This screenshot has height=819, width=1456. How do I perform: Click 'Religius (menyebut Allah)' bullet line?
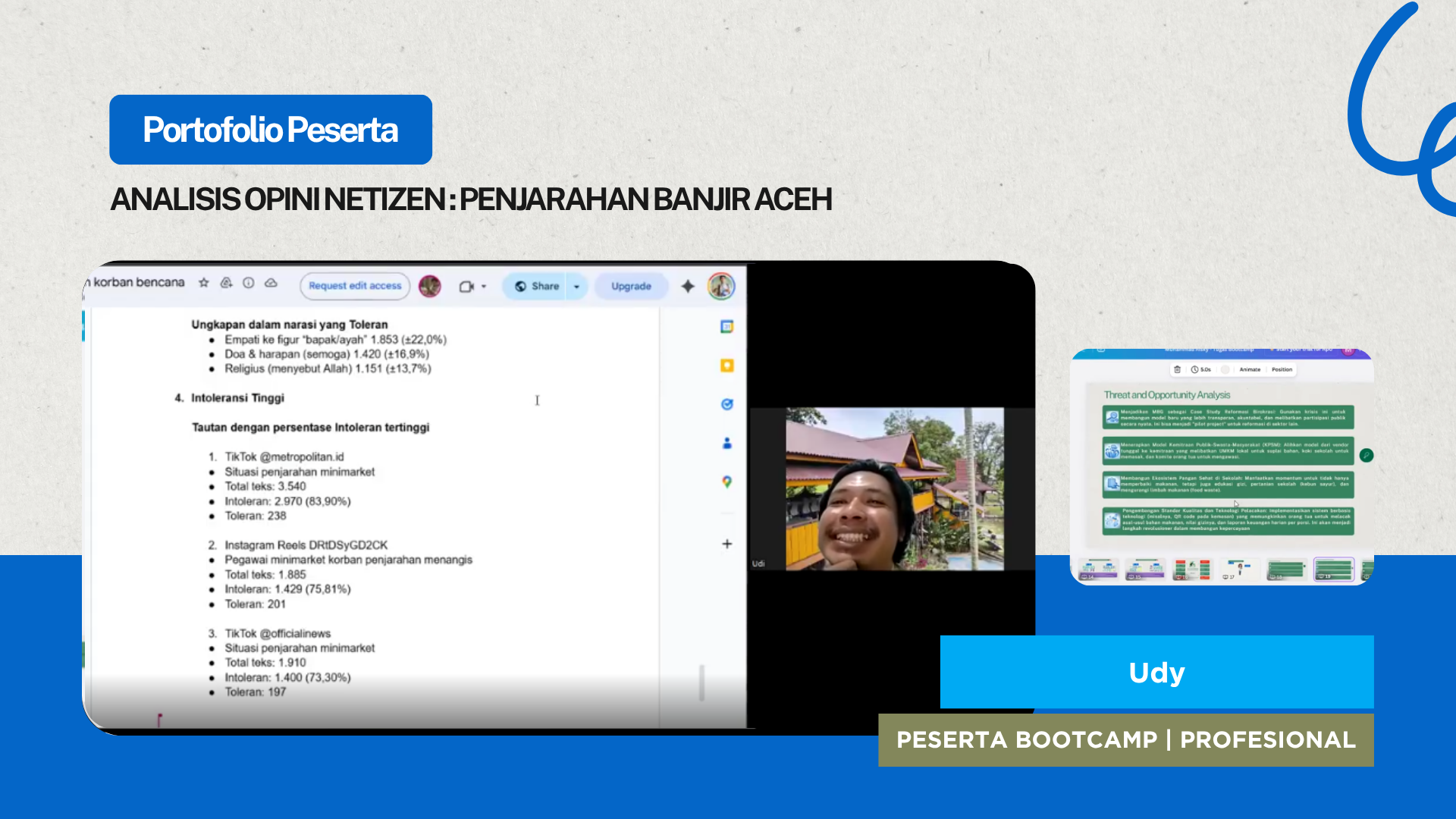pos(328,369)
